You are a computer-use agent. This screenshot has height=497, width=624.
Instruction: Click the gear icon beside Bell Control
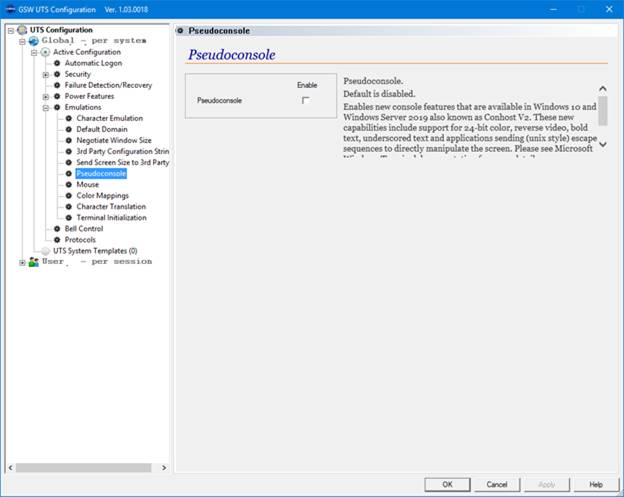click(57, 228)
